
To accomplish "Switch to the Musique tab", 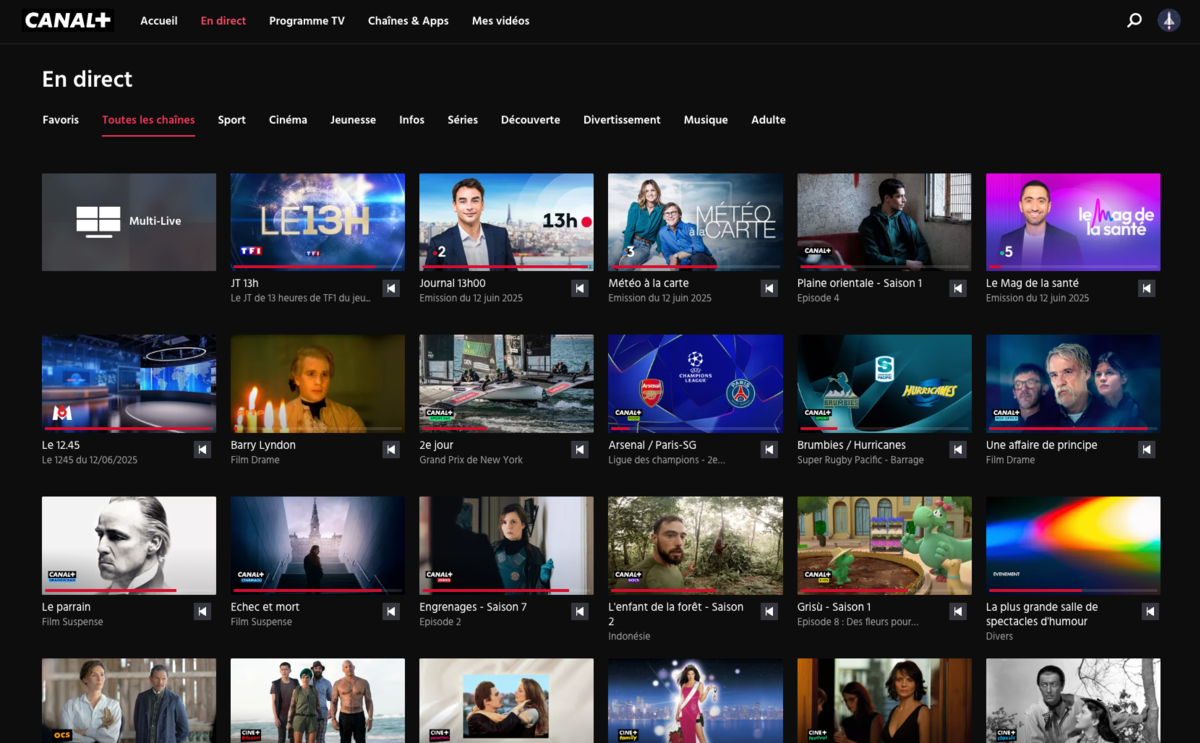I will (706, 120).
